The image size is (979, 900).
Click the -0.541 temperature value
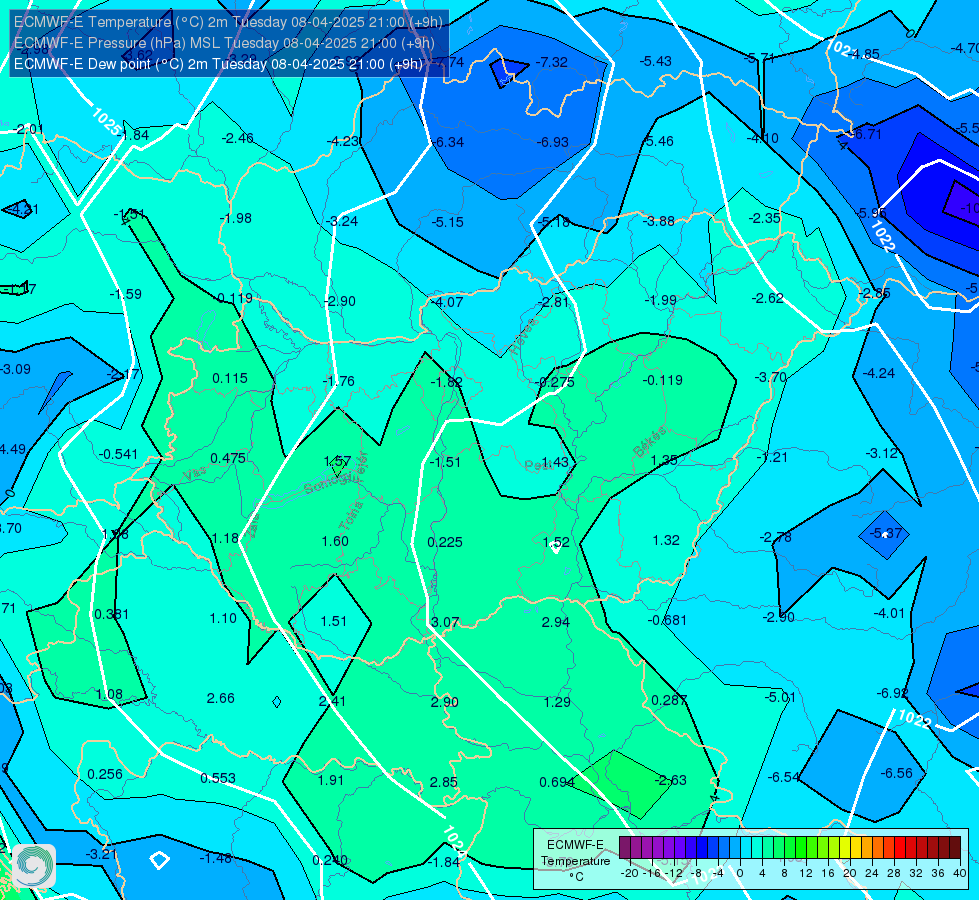(x=118, y=455)
